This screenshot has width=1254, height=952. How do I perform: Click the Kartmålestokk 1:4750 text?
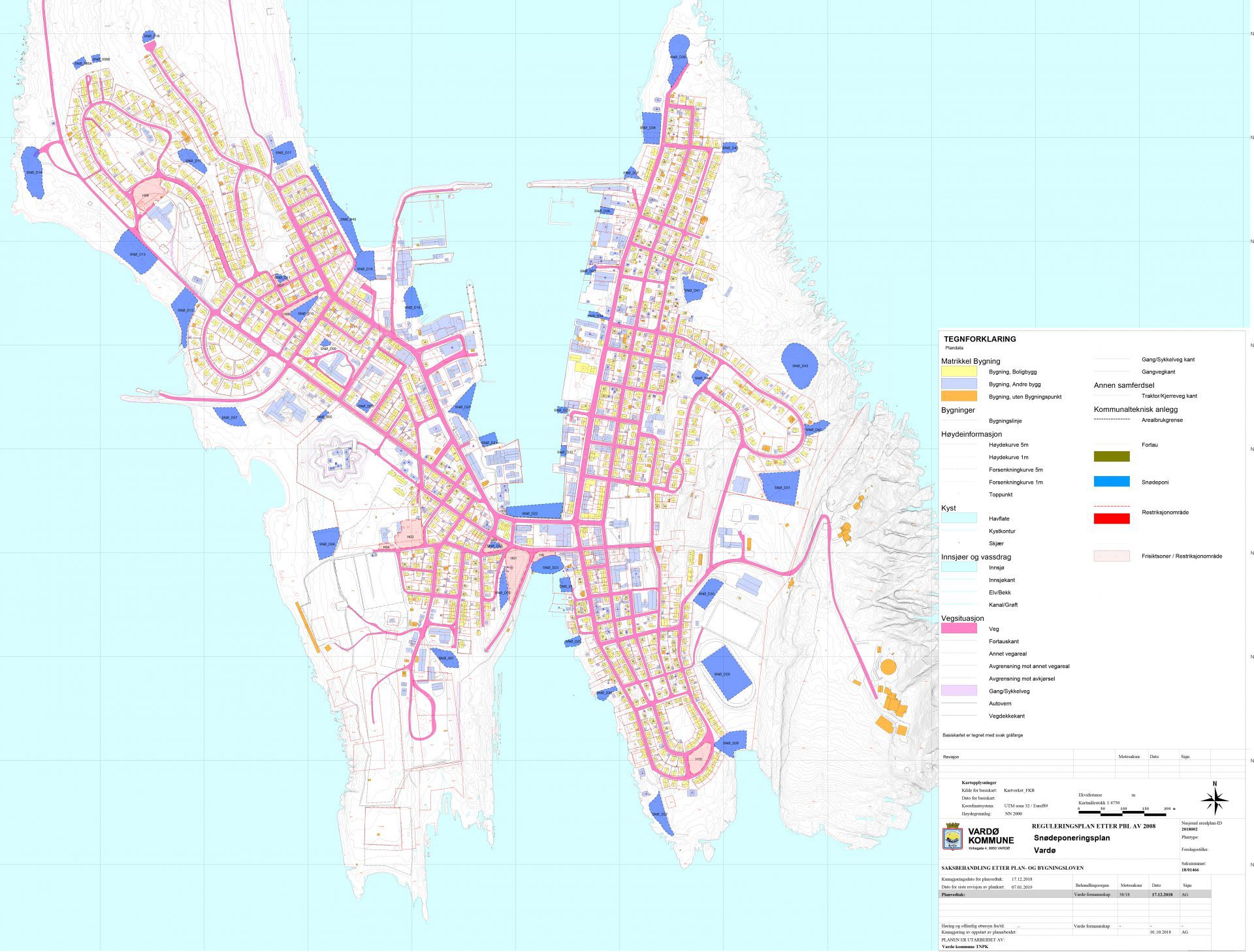[x=1099, y=803]
